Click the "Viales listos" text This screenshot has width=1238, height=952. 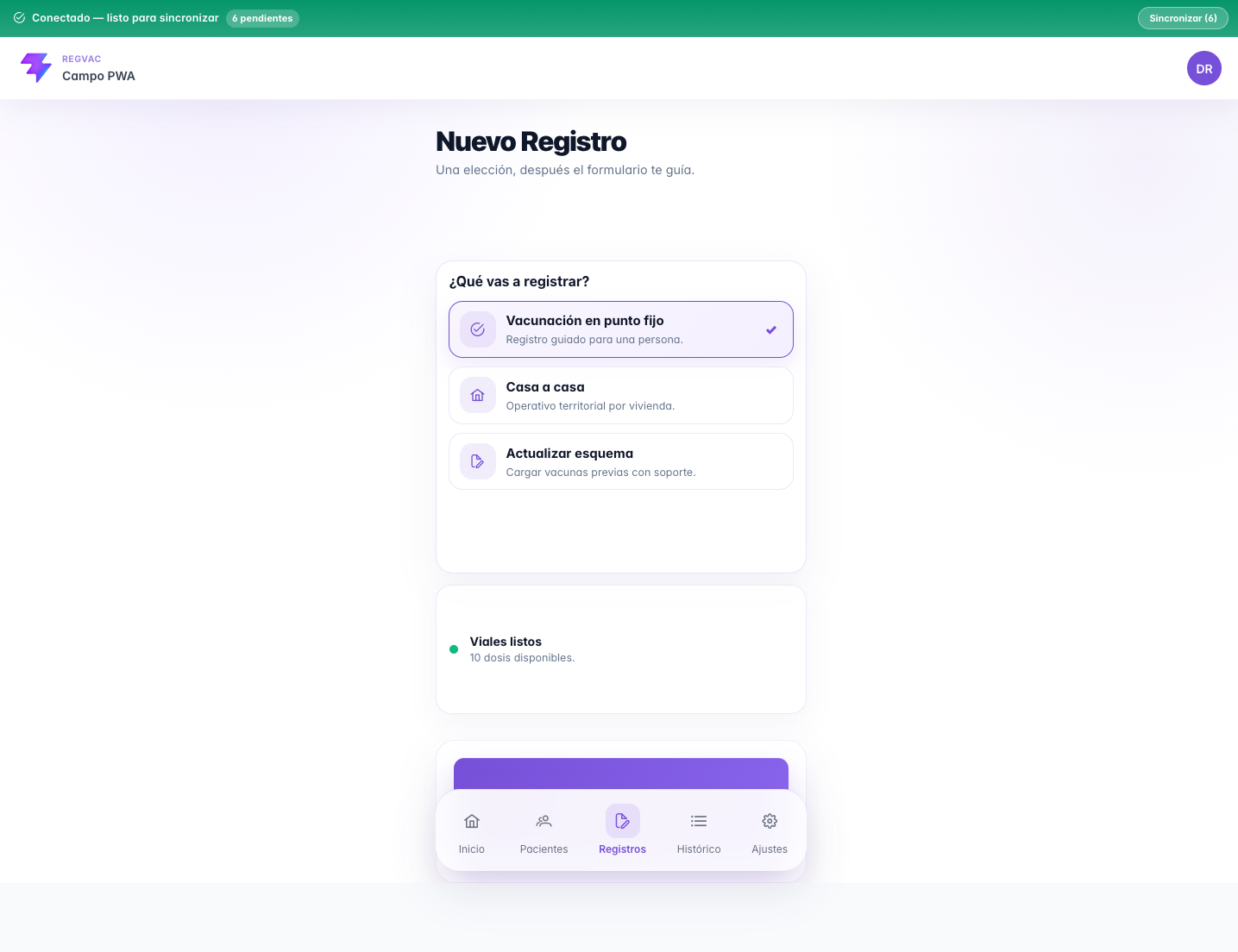(x=506, y=642)
